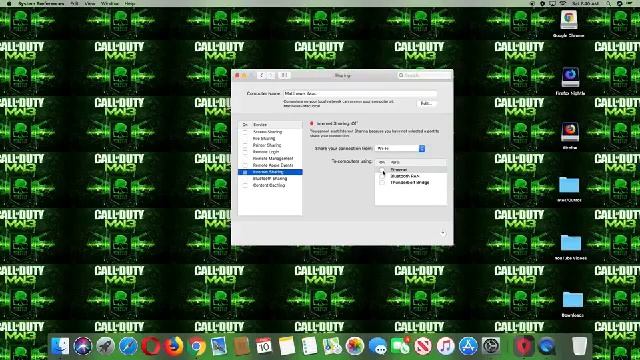Image resolution: width=640 pixels, height=360 pixels.
Task: Open Share your connection from dropdown
Action: pyautogui.click(x=400, y=148)
